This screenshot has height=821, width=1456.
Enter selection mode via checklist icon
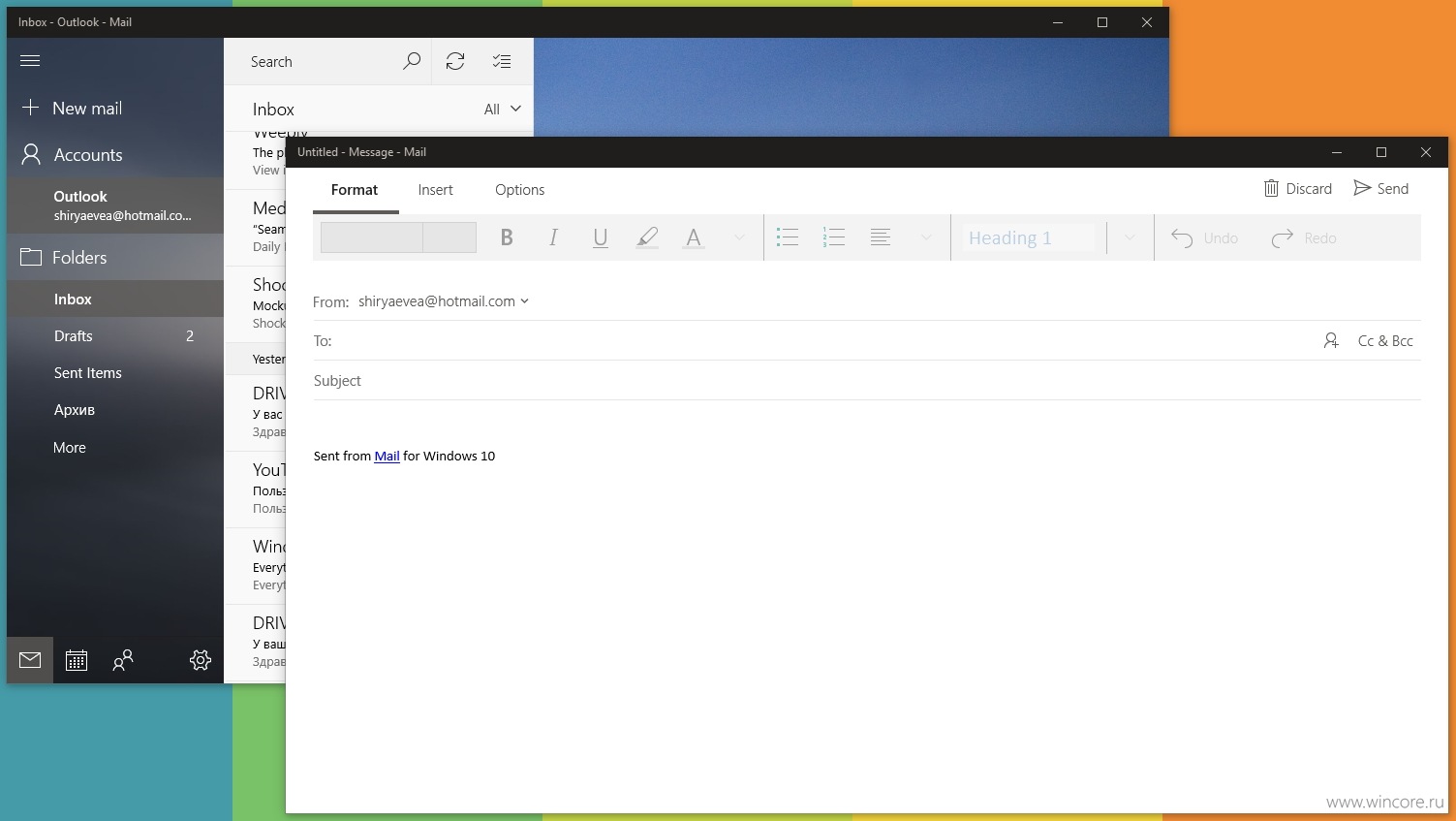502,61
